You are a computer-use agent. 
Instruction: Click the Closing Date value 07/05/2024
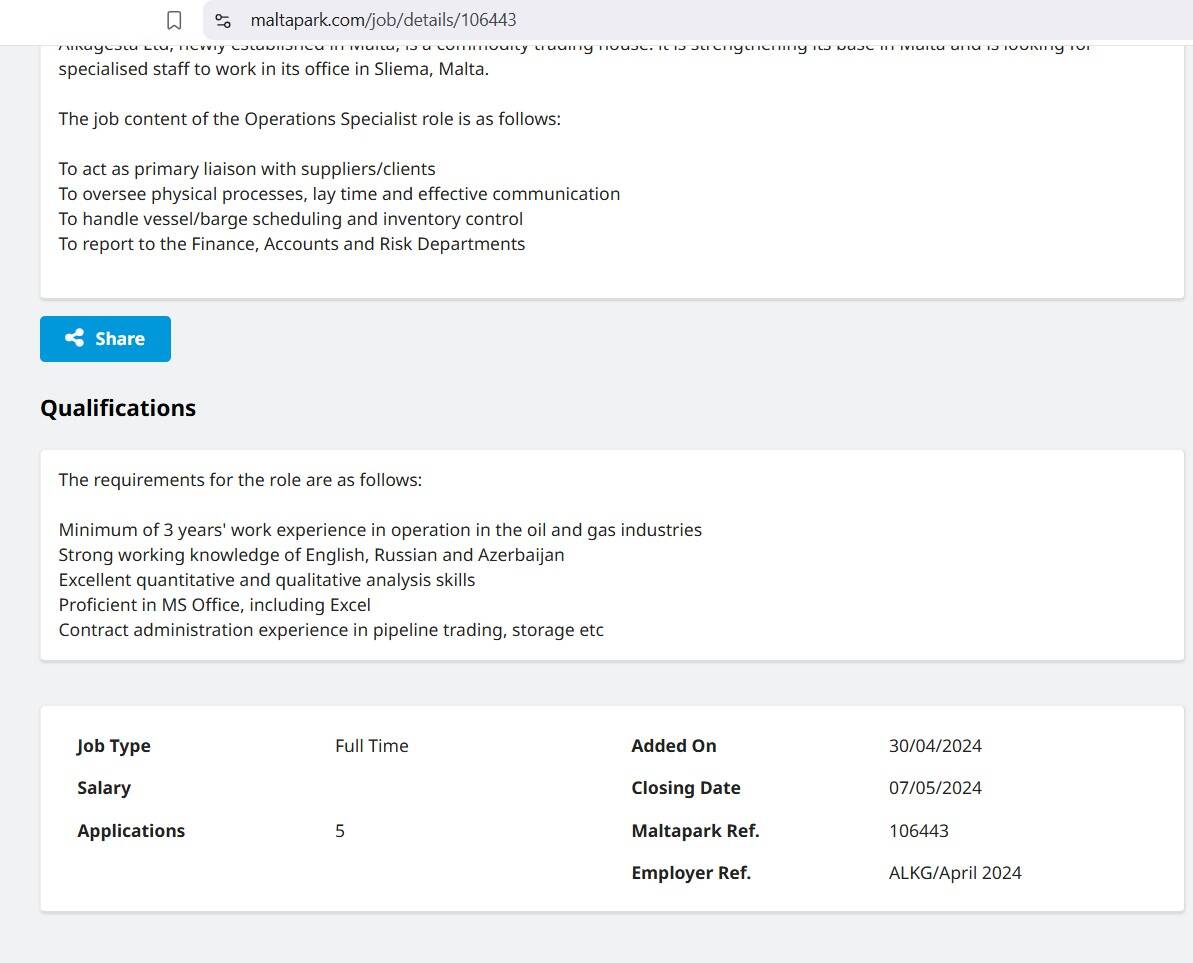pos(935,788)
